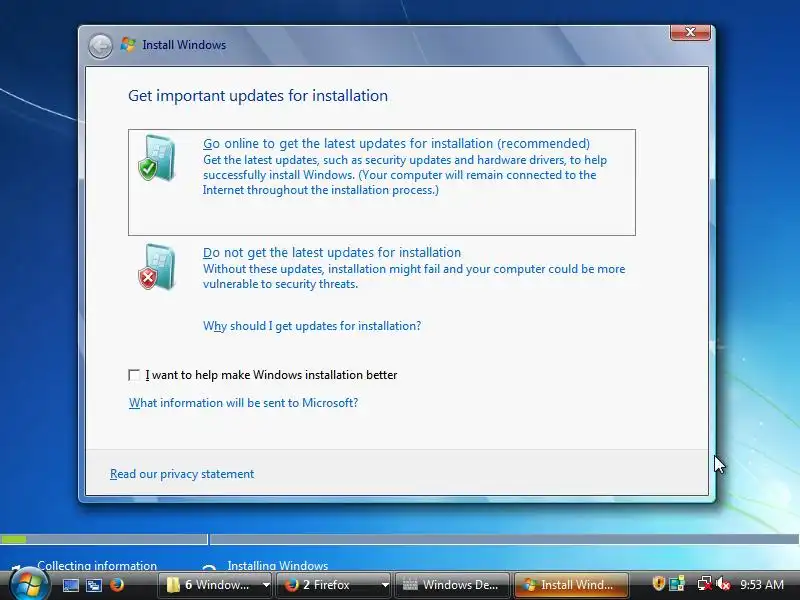The image size is (800, 600).
Task: Open the 6 Windows Explorer taskbar group
Action: coord(210,585)
